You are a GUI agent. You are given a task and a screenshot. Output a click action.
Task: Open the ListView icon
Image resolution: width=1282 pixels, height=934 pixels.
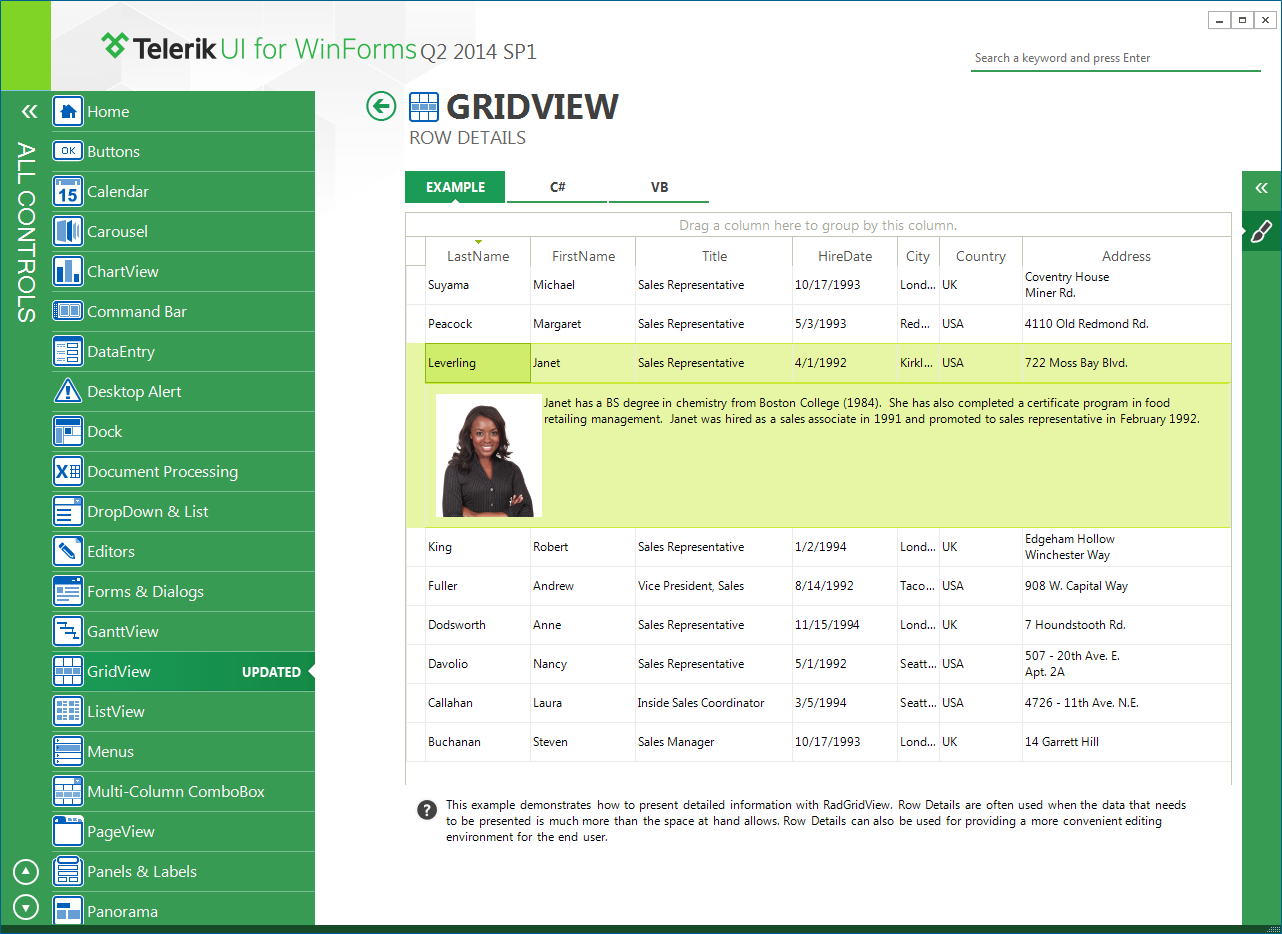click(68, 712)
